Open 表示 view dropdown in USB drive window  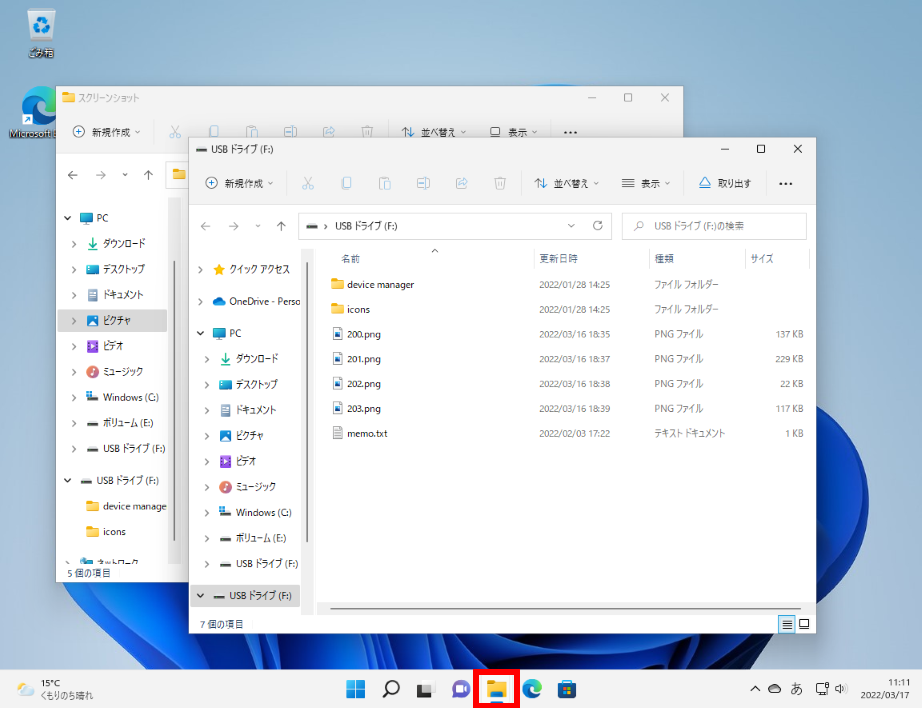(646, 183)
